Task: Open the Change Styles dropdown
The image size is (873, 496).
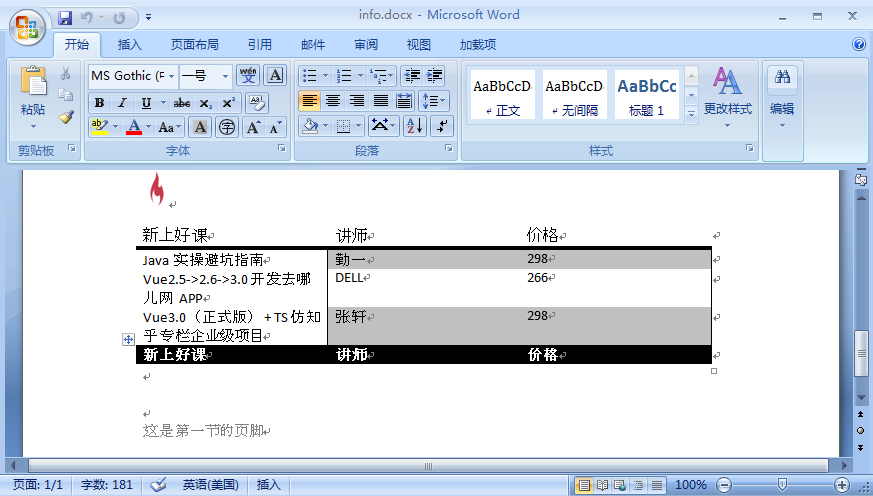Action: [x=727, y=97]
